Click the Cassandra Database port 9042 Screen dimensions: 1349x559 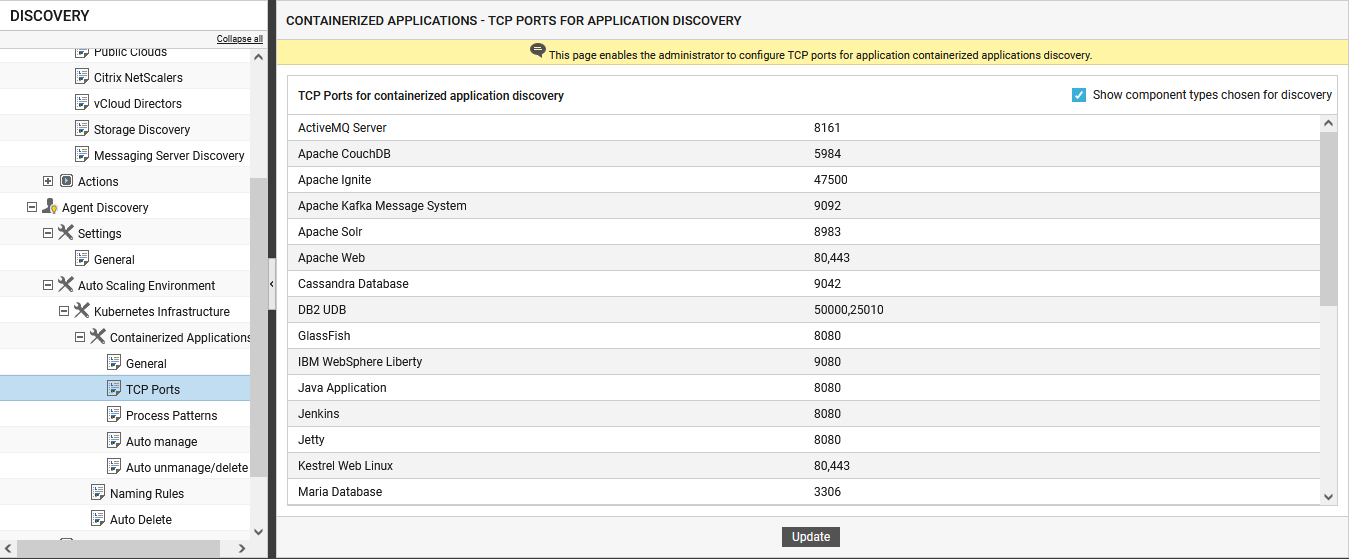click(827, 284)
